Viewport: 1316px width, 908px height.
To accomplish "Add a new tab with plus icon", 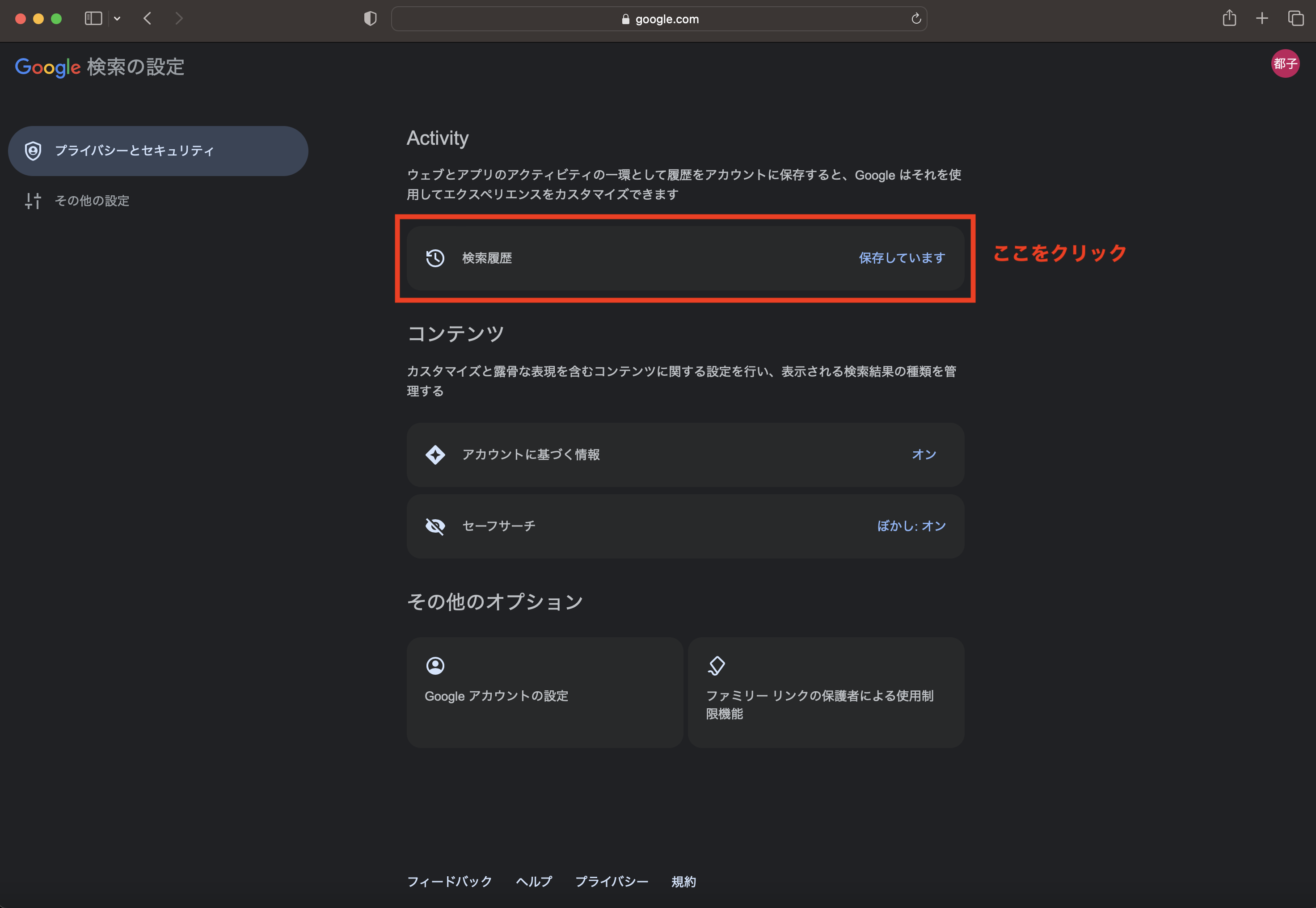I will pos(1262,19).
